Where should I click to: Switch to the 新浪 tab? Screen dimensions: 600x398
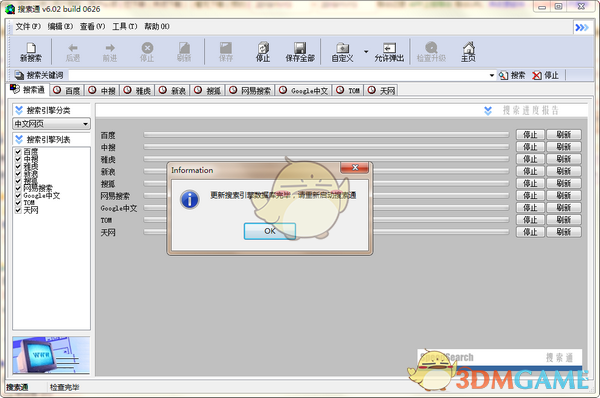pyautogui.click(x=173, y=90)
